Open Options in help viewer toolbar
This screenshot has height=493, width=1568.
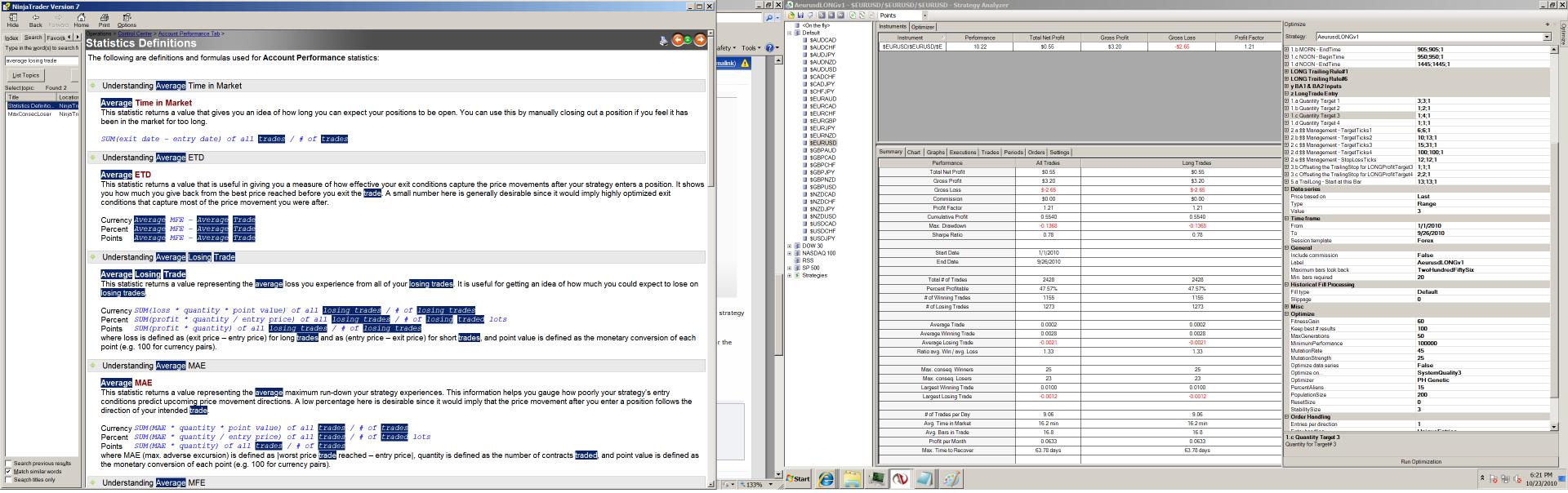(x=127, y=20)
